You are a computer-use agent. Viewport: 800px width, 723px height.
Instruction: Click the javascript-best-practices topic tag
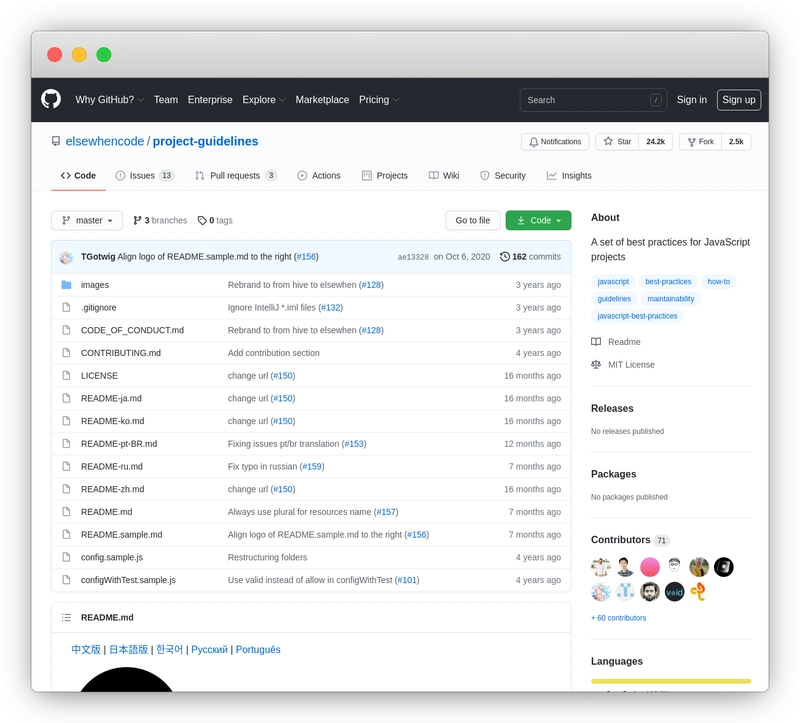point(638,316)
